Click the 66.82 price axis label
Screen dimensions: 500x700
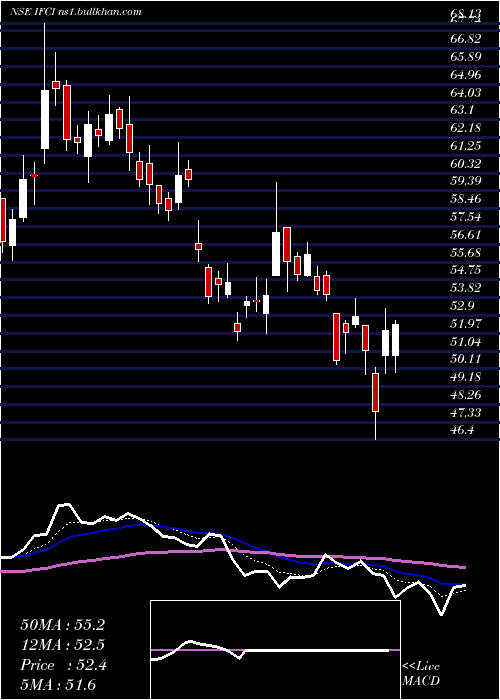[466, 39]
